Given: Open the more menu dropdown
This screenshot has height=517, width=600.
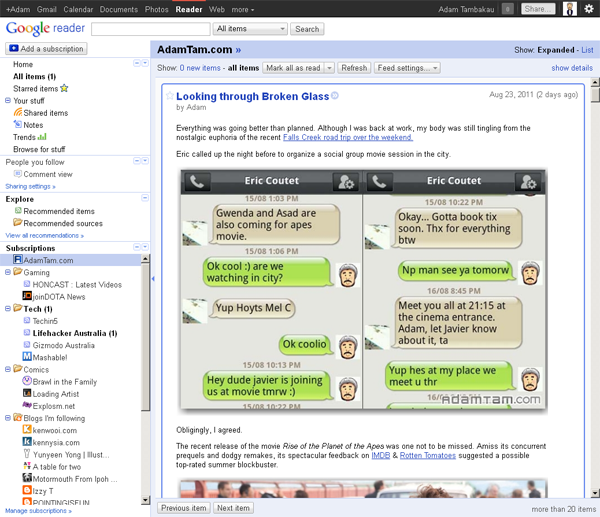Looking at the screenshot, I should (243, 10).
